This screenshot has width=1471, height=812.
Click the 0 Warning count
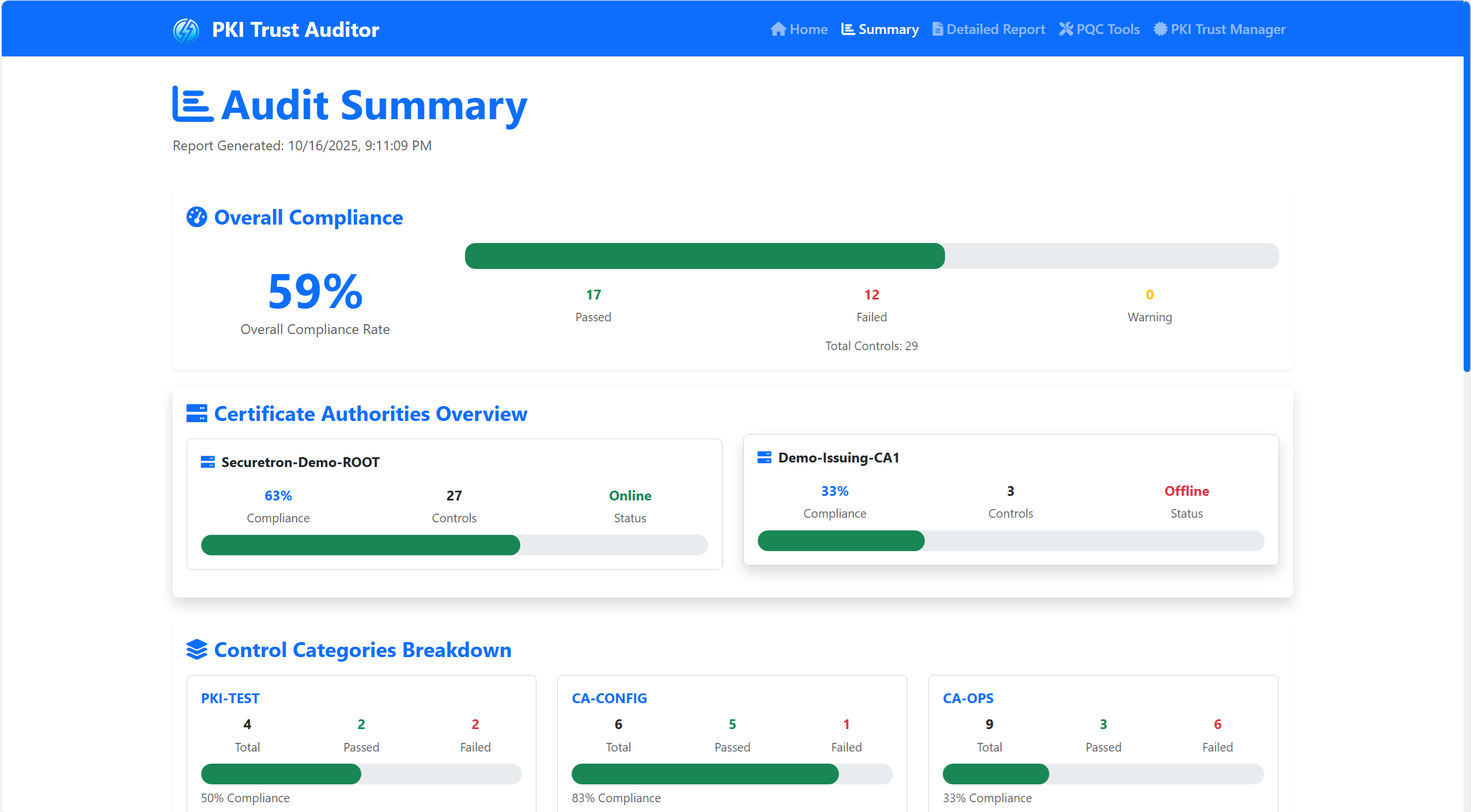pyautogui.click(x=1150, y=295)
